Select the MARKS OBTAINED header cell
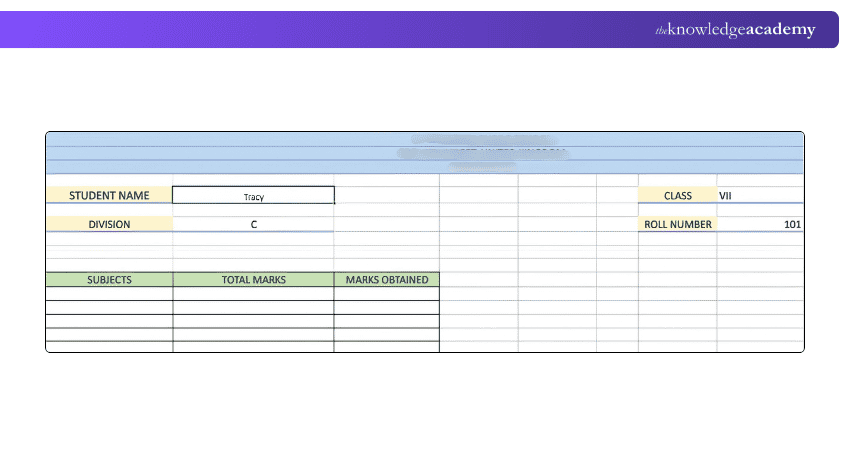Image resolution: width=850 pixels, height=450 pixels. [x=387, y=280]
